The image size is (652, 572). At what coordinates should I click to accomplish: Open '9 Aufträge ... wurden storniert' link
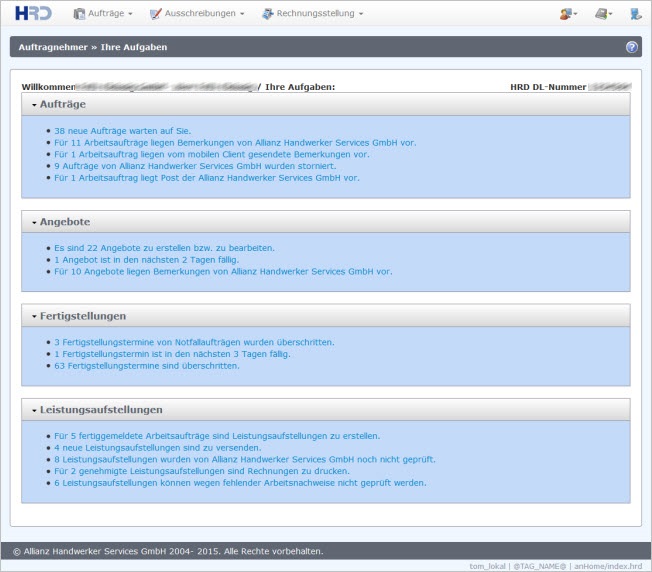195,166
